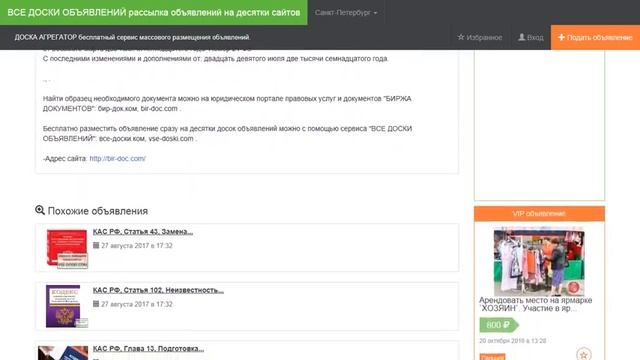Click the Похожие объявления heading
Viewport: 640px width, 360px height.
pos(98,211)
